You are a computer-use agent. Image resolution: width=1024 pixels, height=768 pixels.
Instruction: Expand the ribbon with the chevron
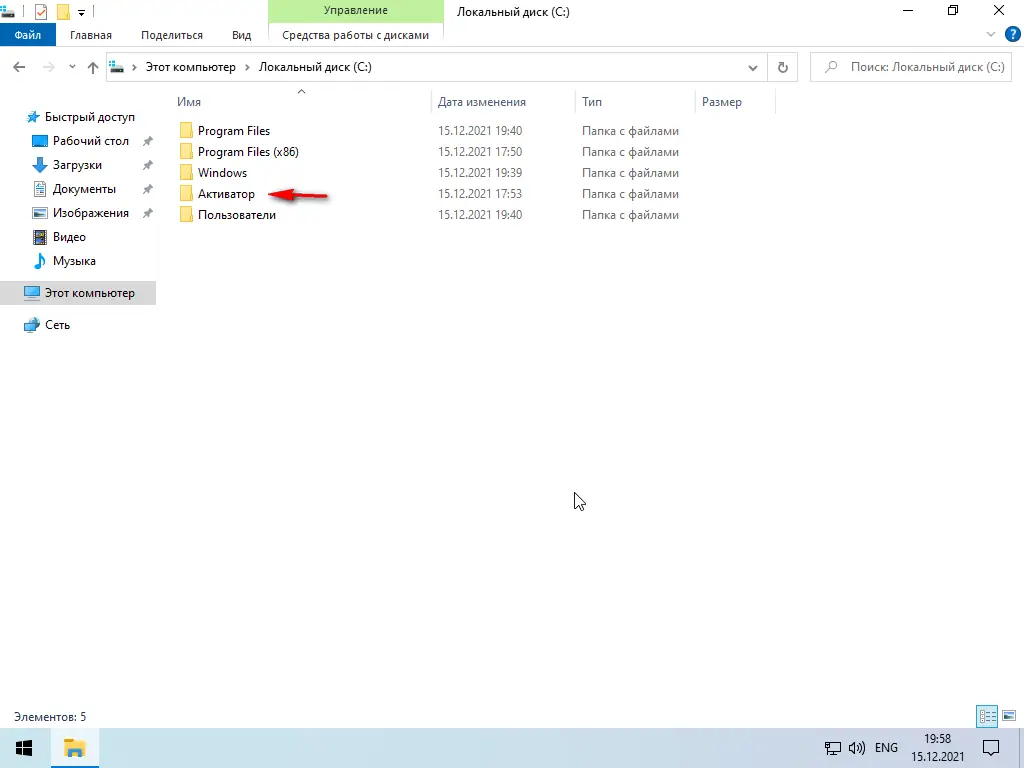coord(991,35)
